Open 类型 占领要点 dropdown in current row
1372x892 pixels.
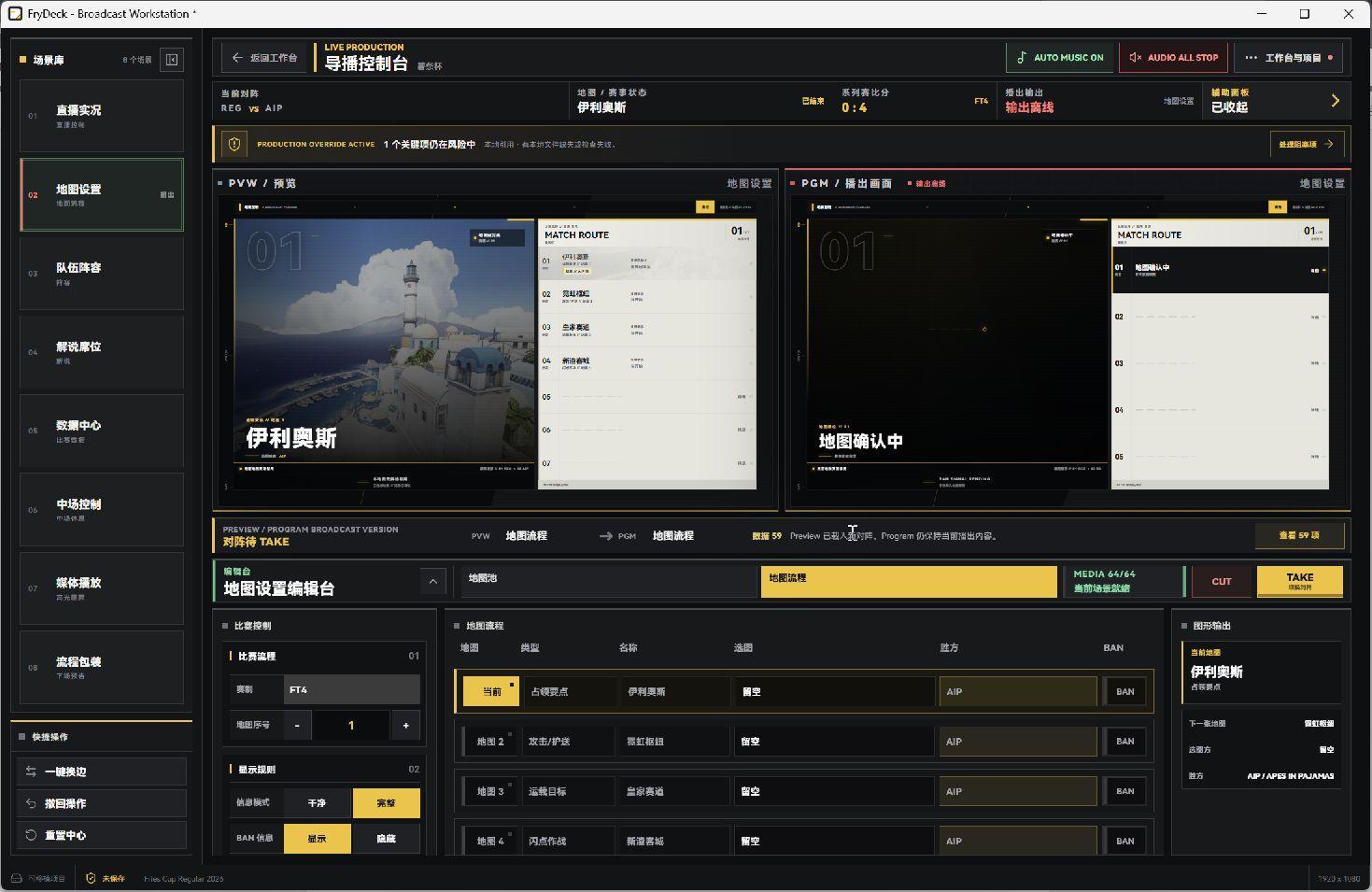click(x=570, y=692)
